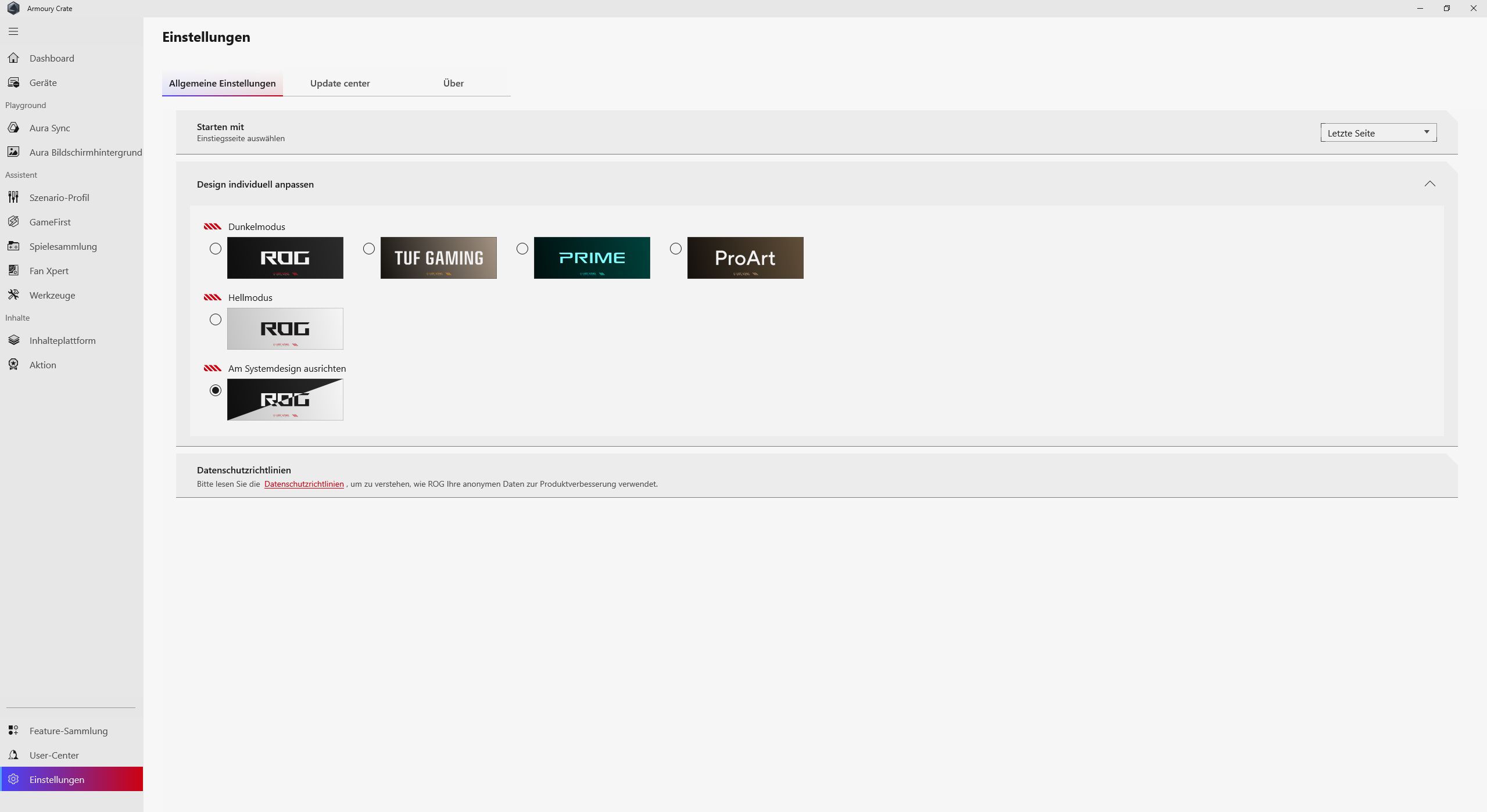Screen dimensions: 1487x812
Task: Click the Dashboard home icon
Action: click(x=13, y=58)
